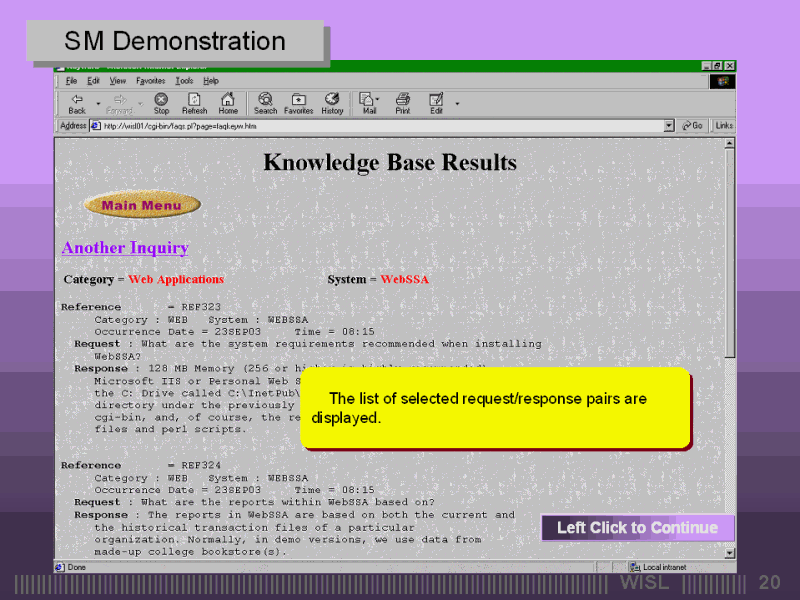The height and width of the screenshot is (600, 800).
Task: Go to Home page icon
Action: click(x=228, y=100)
